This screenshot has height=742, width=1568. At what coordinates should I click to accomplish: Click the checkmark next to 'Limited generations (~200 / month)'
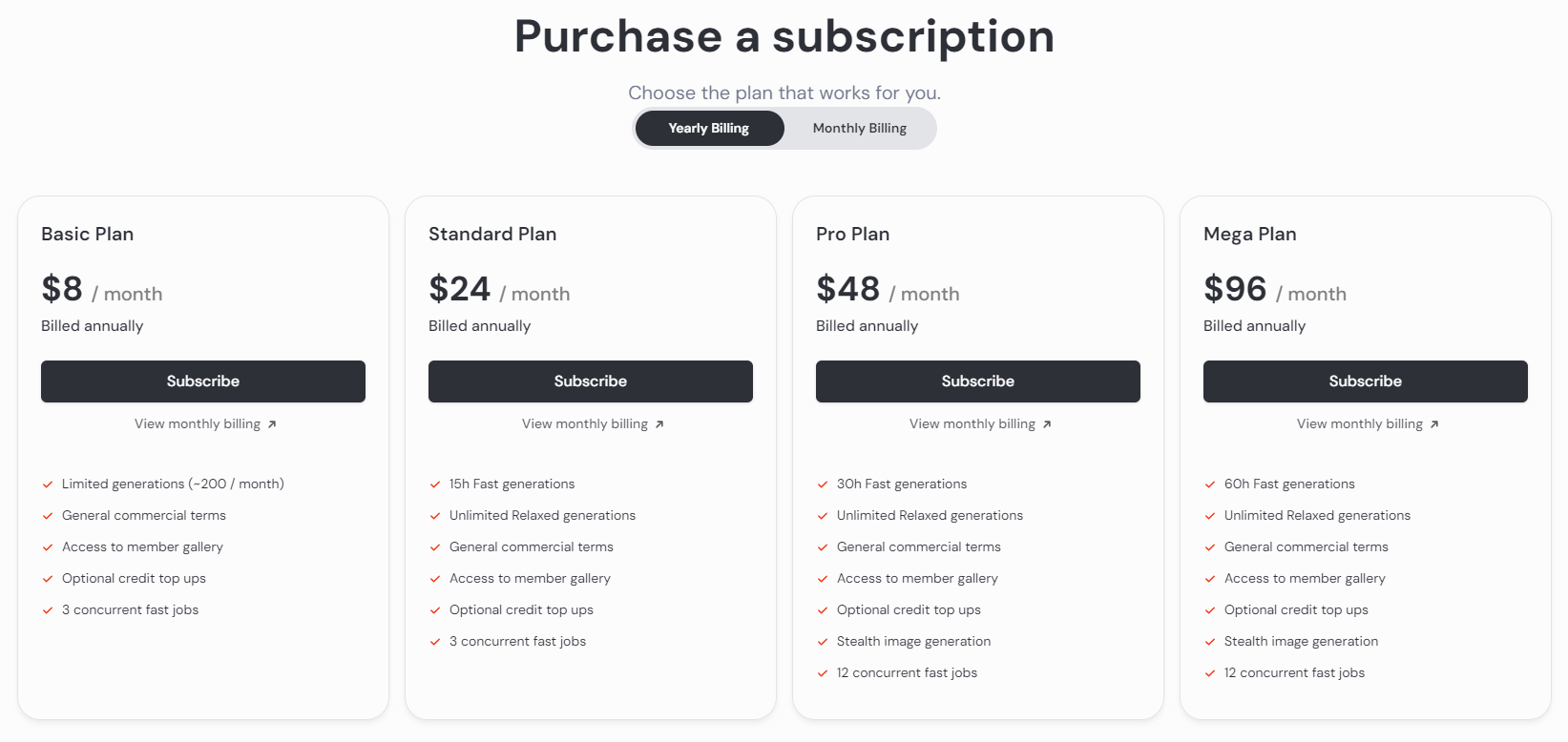point(48,484)
